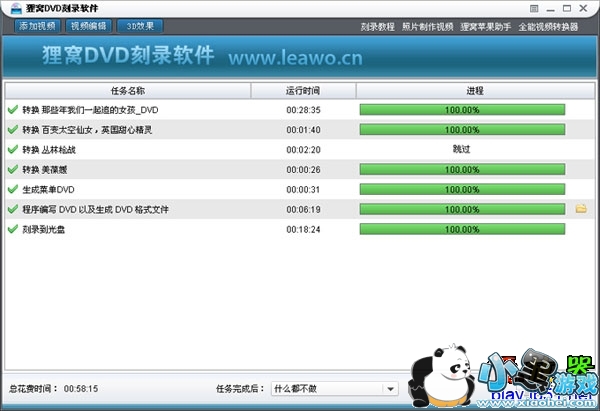Click the progress bar of 生成菜单DVD row
The width and height of the screenshot is (600, 411).
click(x=462, y=189)
